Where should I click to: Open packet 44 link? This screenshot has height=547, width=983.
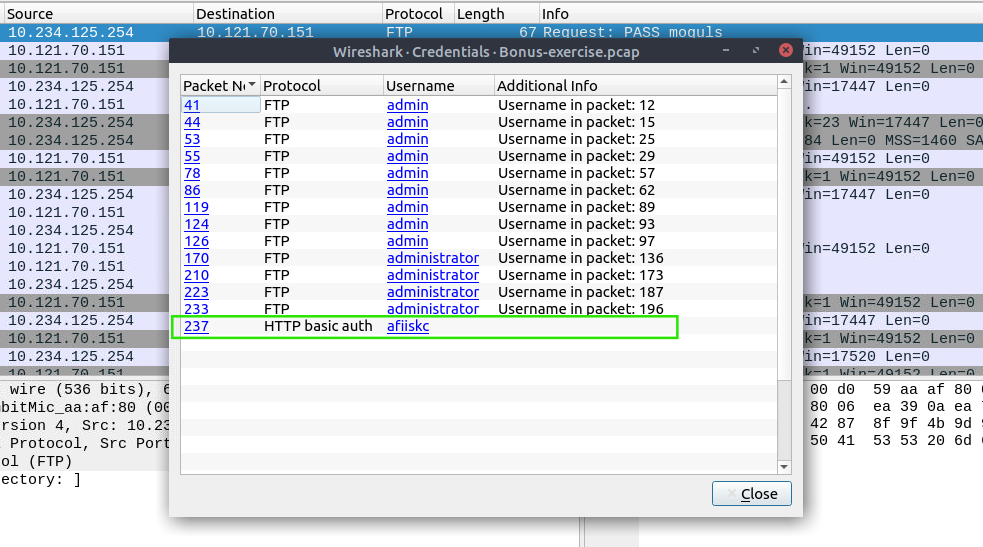click(192, 122)
